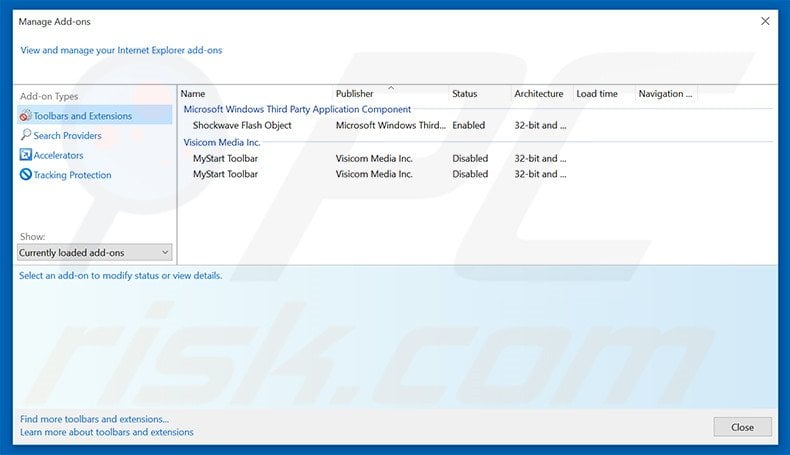This screenshot has width=790, height=455.
Task: Click the Tracking Protection blocked icon
Action: click(25, 174)
